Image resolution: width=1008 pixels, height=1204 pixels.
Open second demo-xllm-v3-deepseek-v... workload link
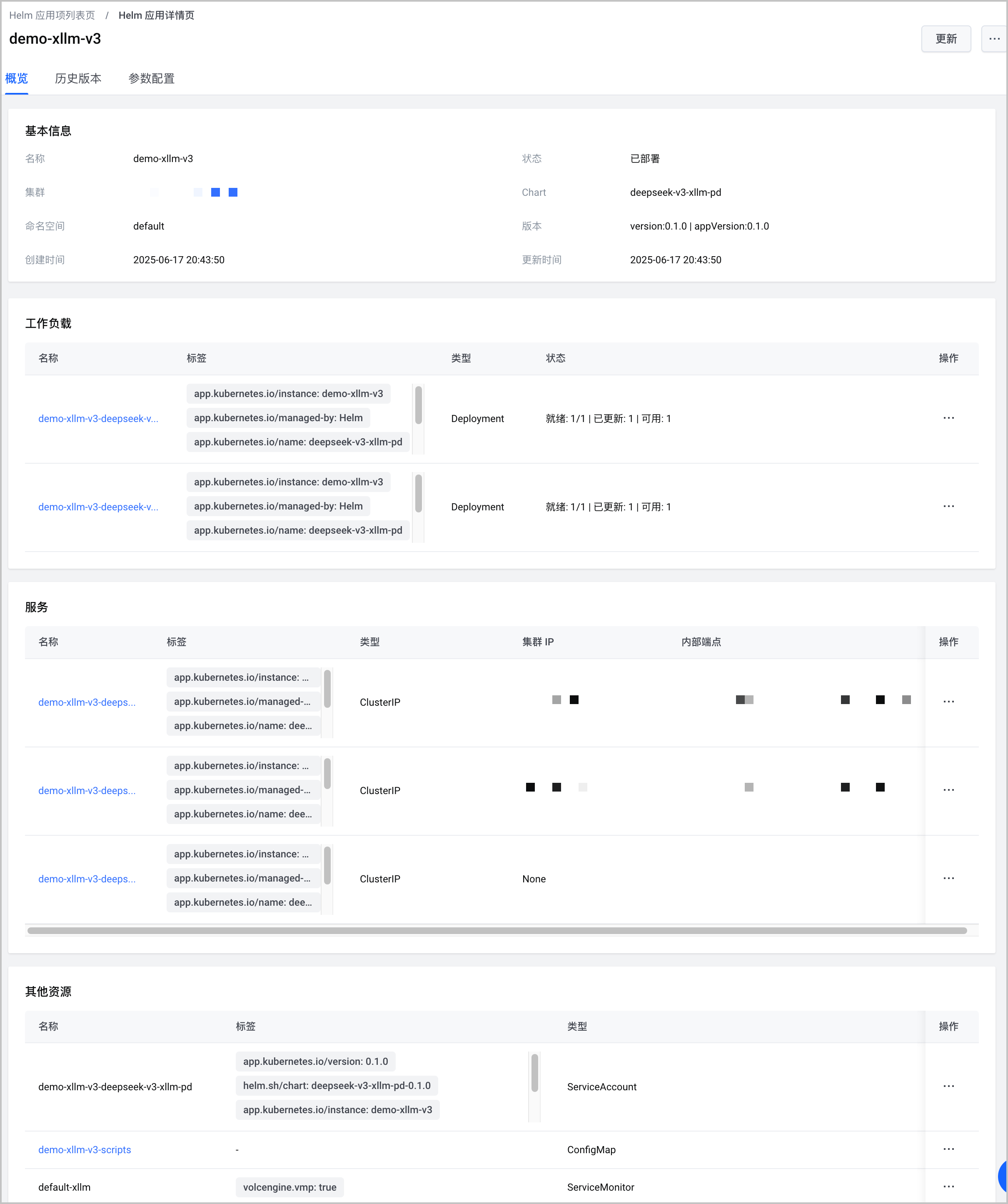(x=98, y=507)
